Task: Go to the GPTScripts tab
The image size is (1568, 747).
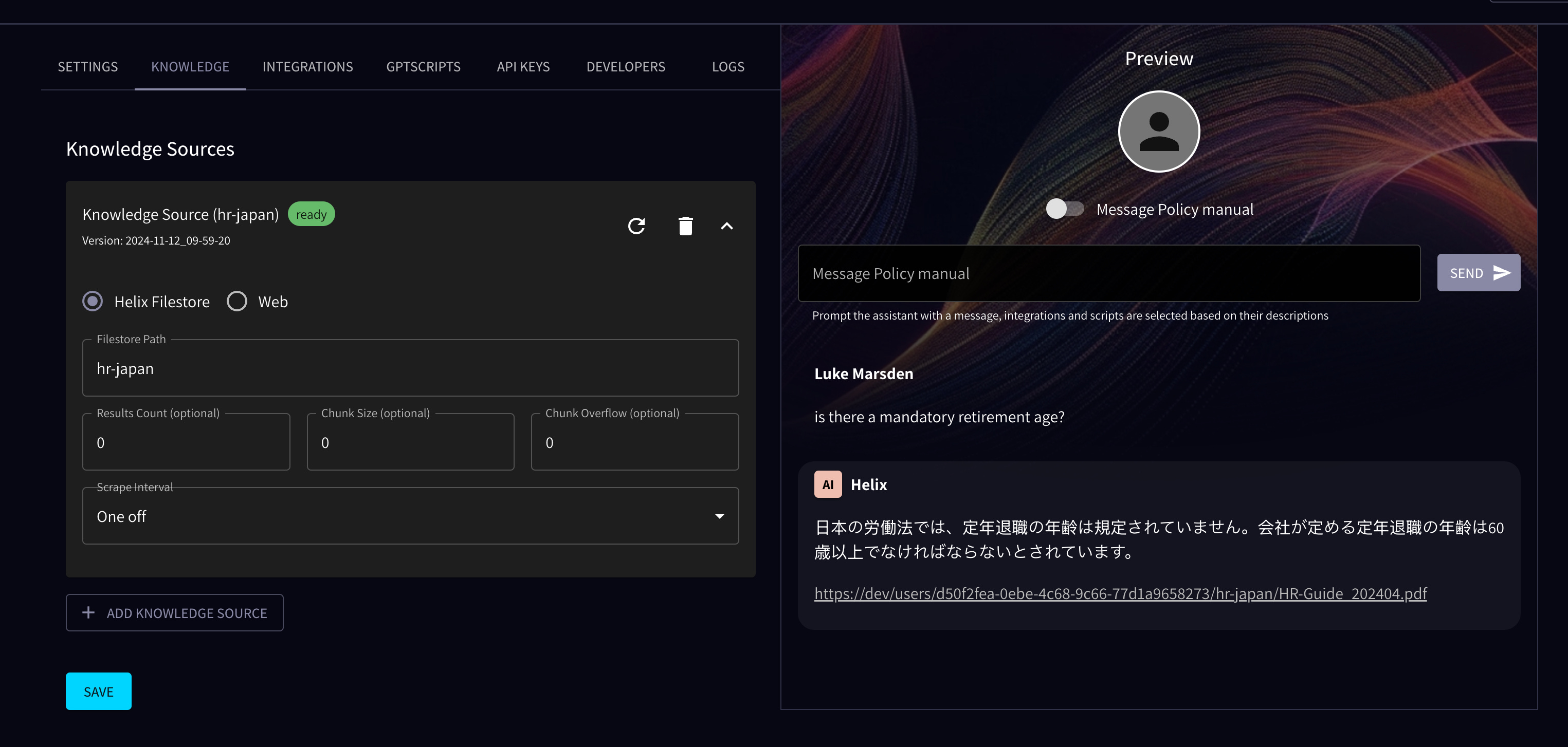Action: pos(423,67)
